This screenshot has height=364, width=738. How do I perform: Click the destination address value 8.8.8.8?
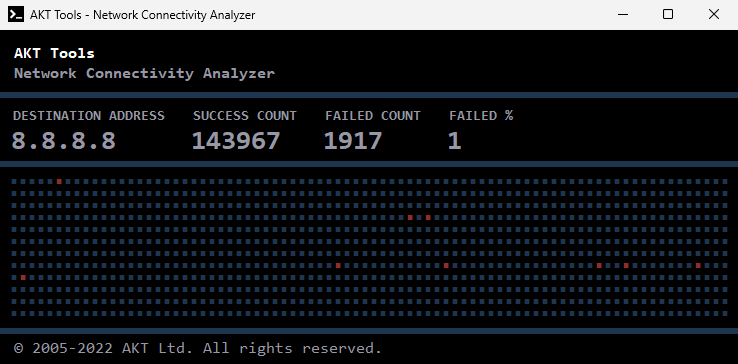(x=64, y=141)
